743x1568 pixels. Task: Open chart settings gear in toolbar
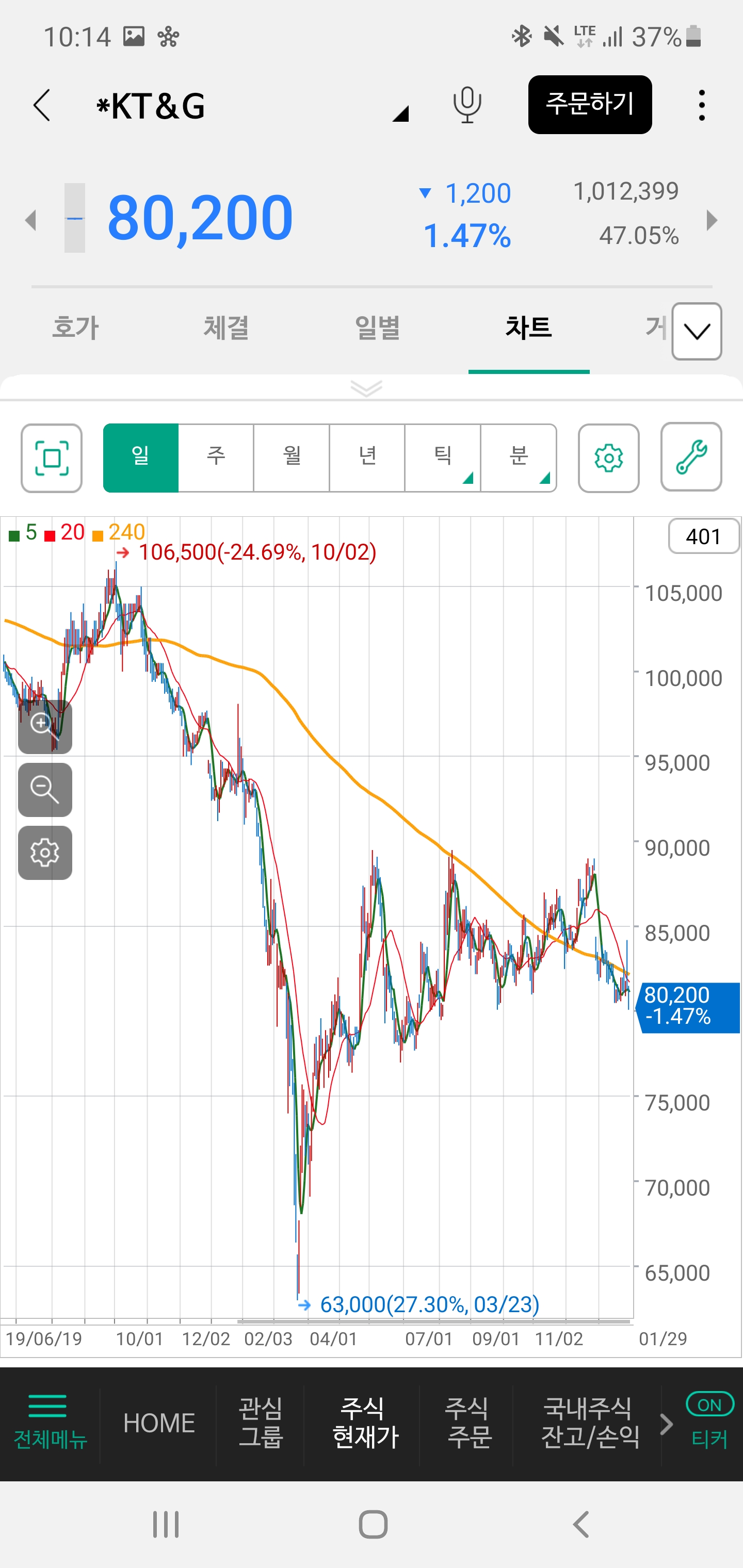[x=608, y=458]
